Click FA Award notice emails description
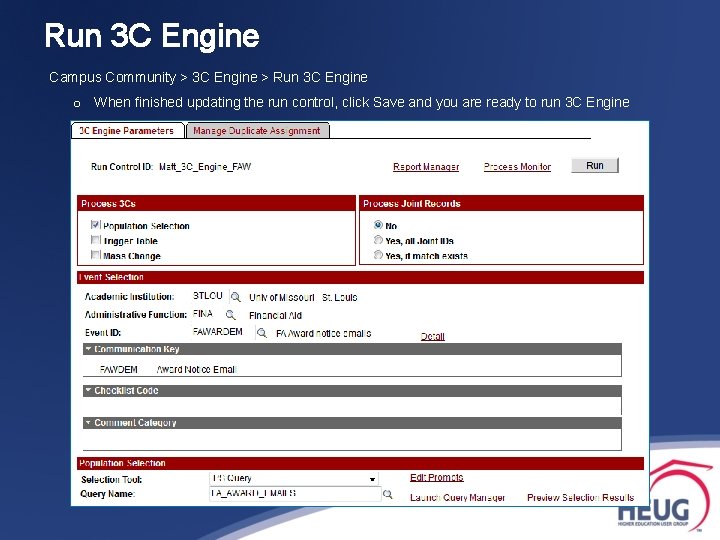Viewport: 720px width, 540px height. pos(323,333)
